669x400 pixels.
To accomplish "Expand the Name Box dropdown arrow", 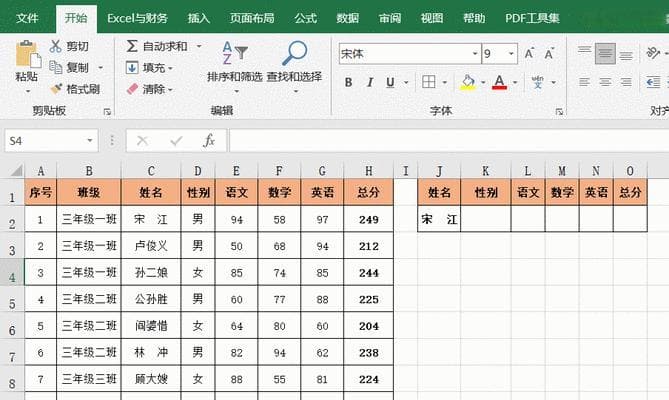I will tap(90, 141).
